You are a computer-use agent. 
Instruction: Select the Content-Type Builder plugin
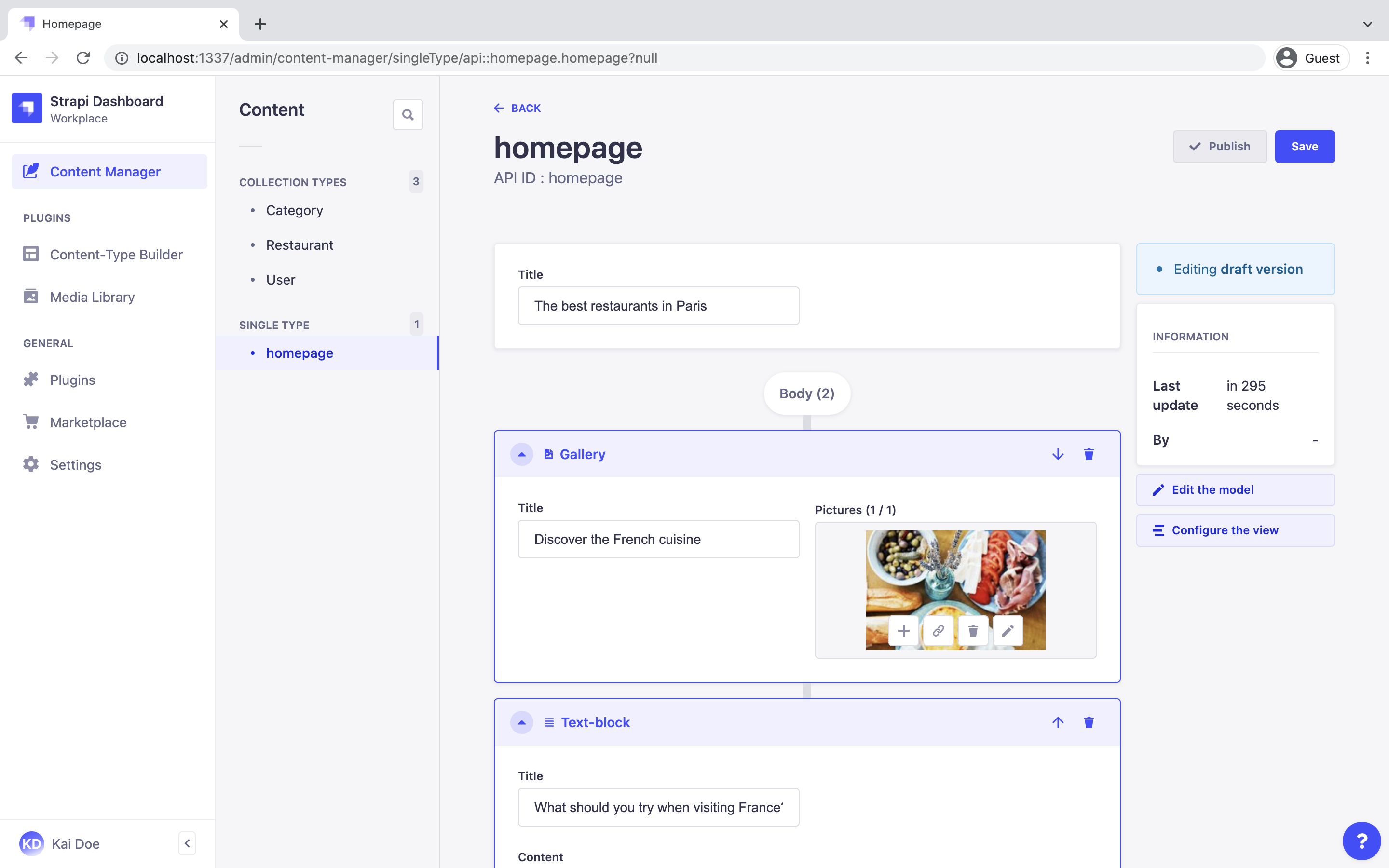(x=117, y=254)
